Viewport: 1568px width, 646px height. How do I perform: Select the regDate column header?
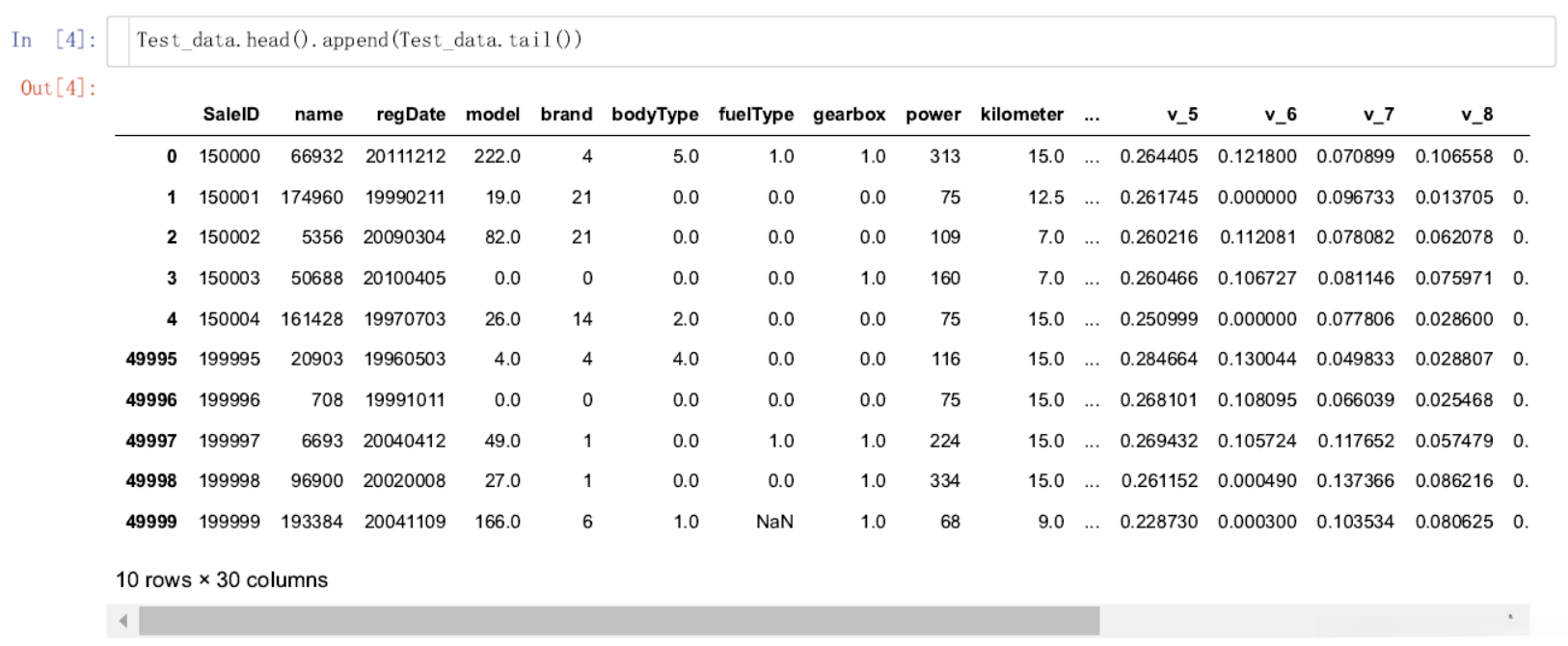point(411,115)
